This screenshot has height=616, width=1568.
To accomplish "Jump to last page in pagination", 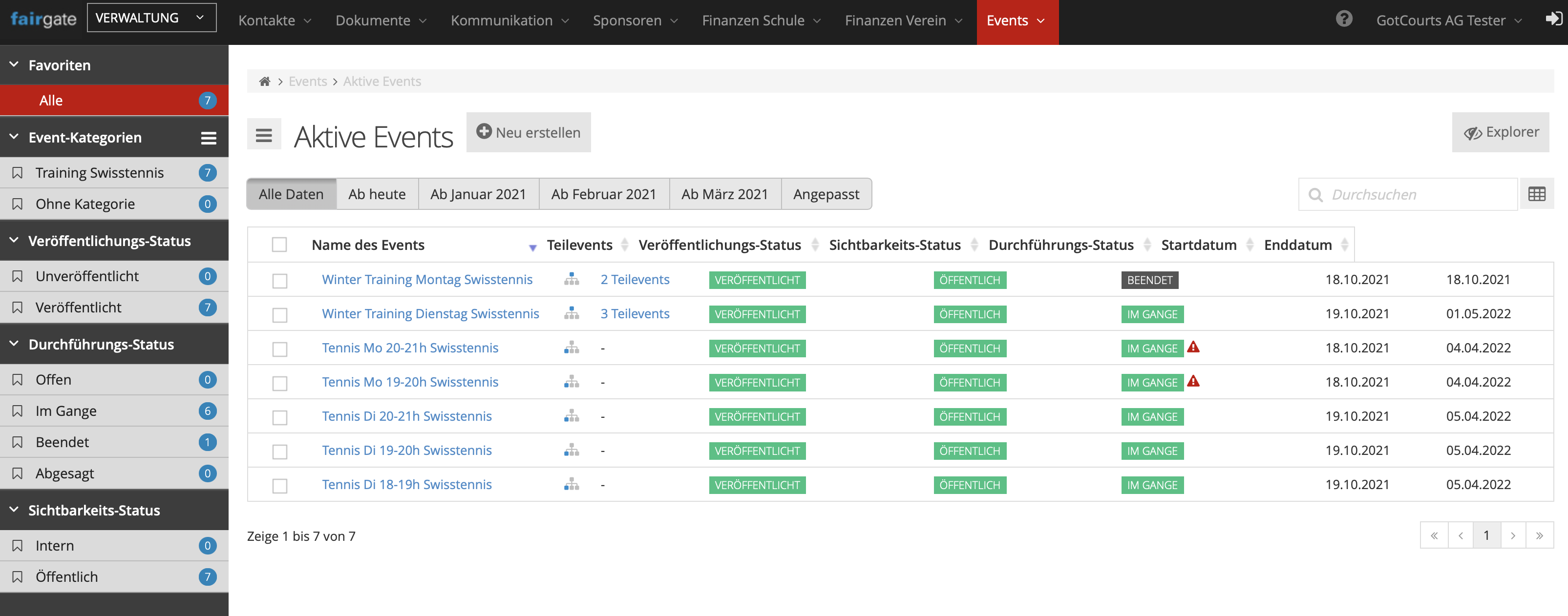I will click(x=1539, y=535).
